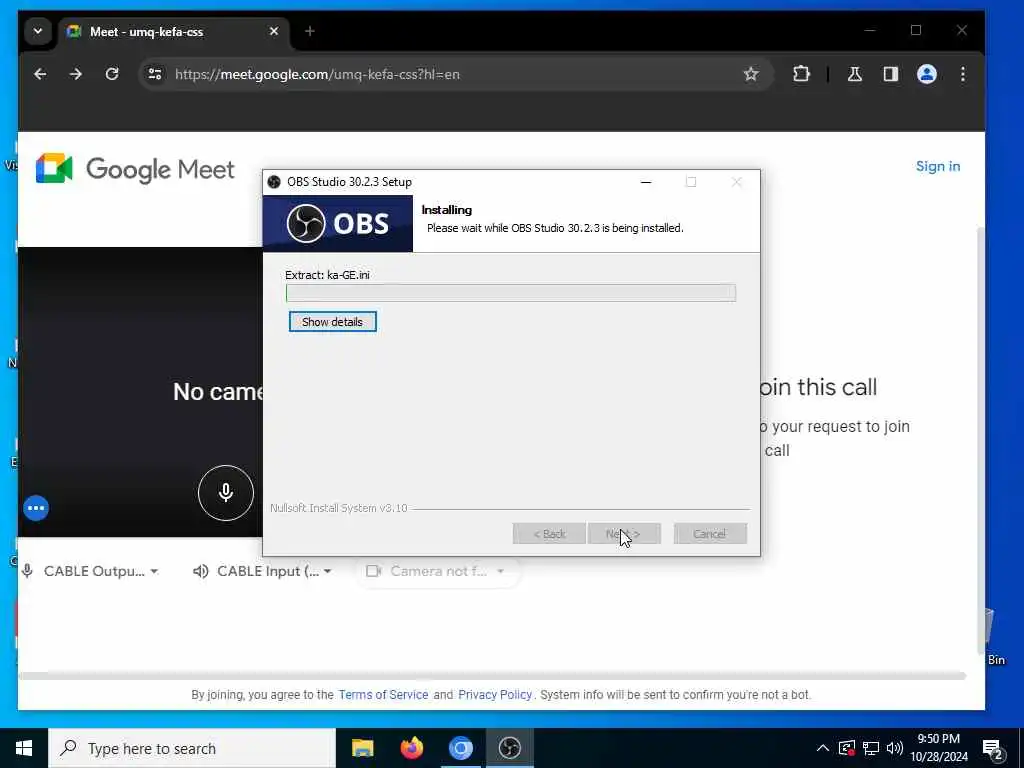Screen dimensions: 1024x768
Task: Open Chrome side panel icon
Action: (x=891, y=74)
